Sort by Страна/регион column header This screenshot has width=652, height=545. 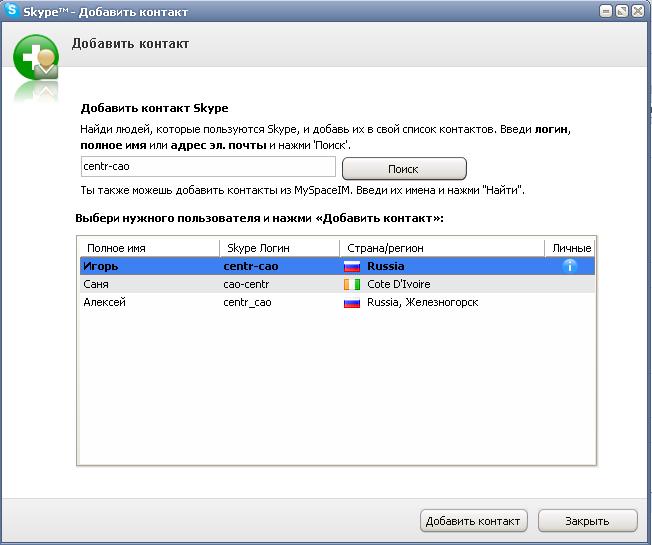point(442,248)
